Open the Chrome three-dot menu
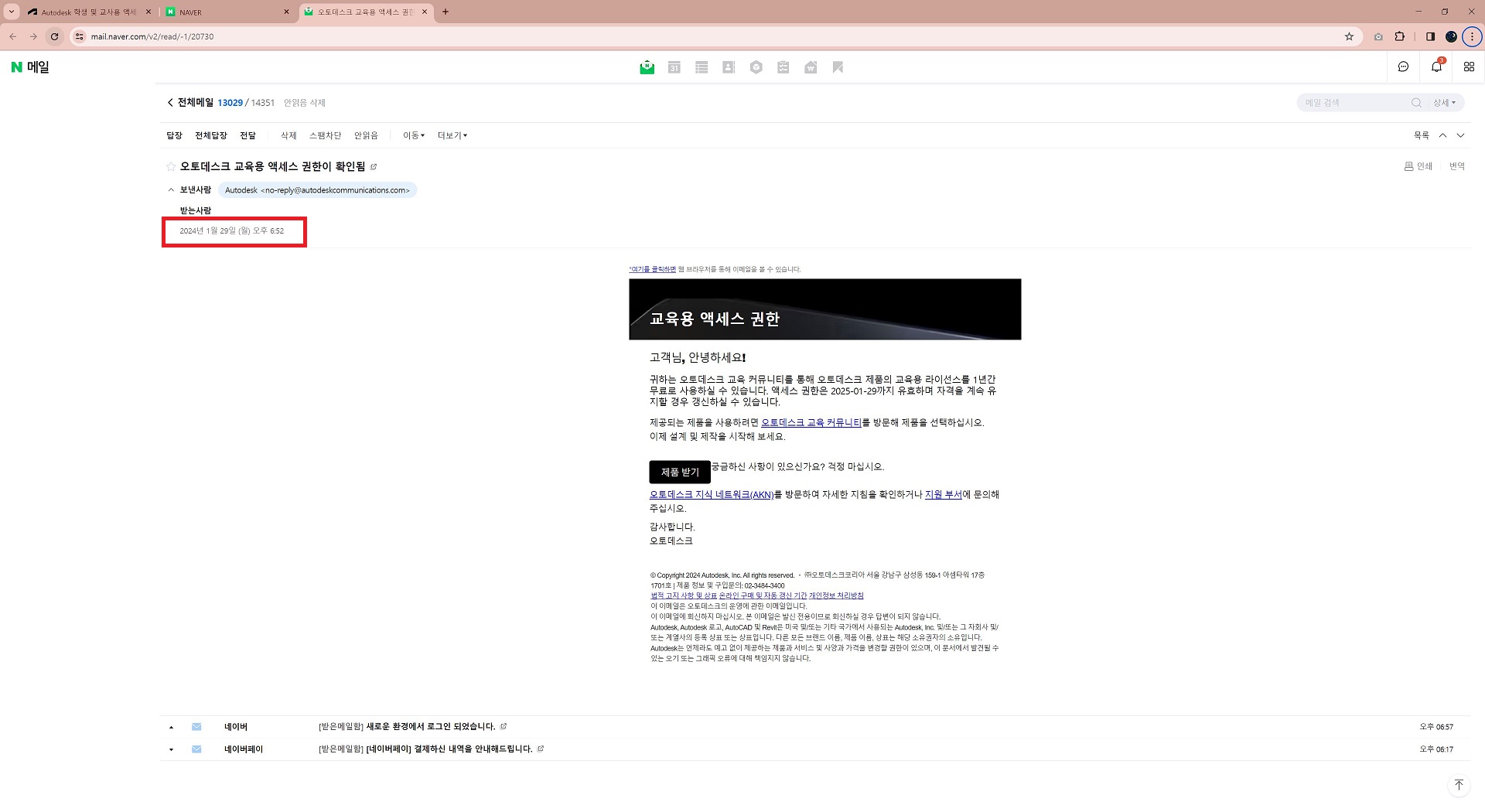Screen dimensions: 1485x812 coord(1472,36)
